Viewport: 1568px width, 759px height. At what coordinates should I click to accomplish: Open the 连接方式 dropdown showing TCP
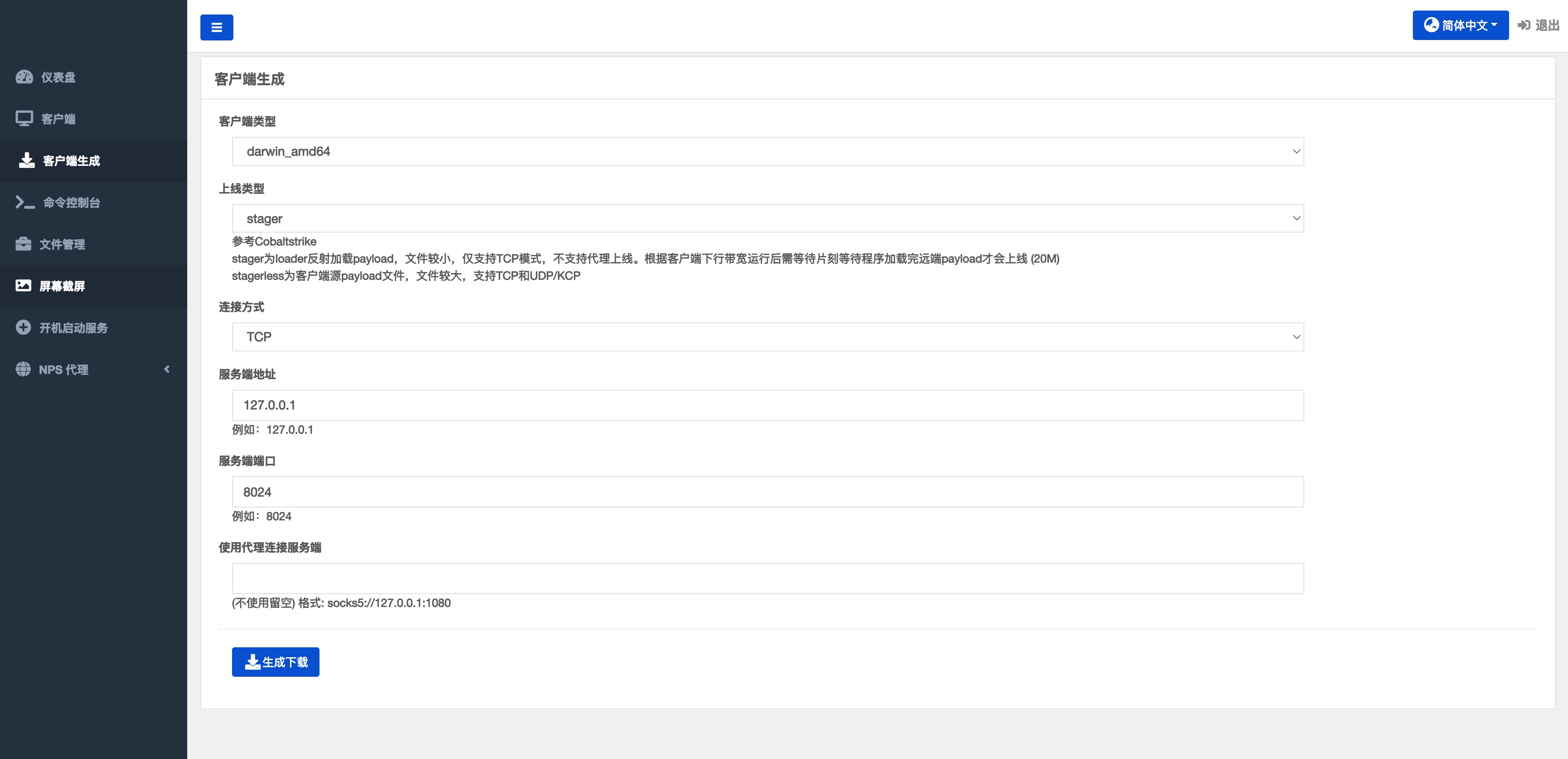767,337
